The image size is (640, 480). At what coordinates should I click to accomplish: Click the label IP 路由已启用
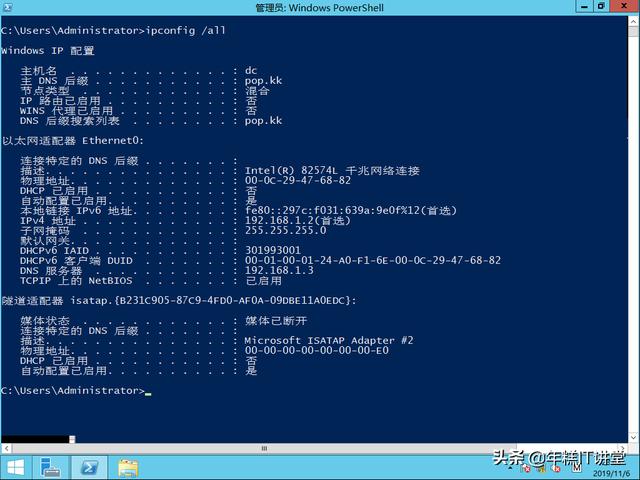[x=60, y=101]
